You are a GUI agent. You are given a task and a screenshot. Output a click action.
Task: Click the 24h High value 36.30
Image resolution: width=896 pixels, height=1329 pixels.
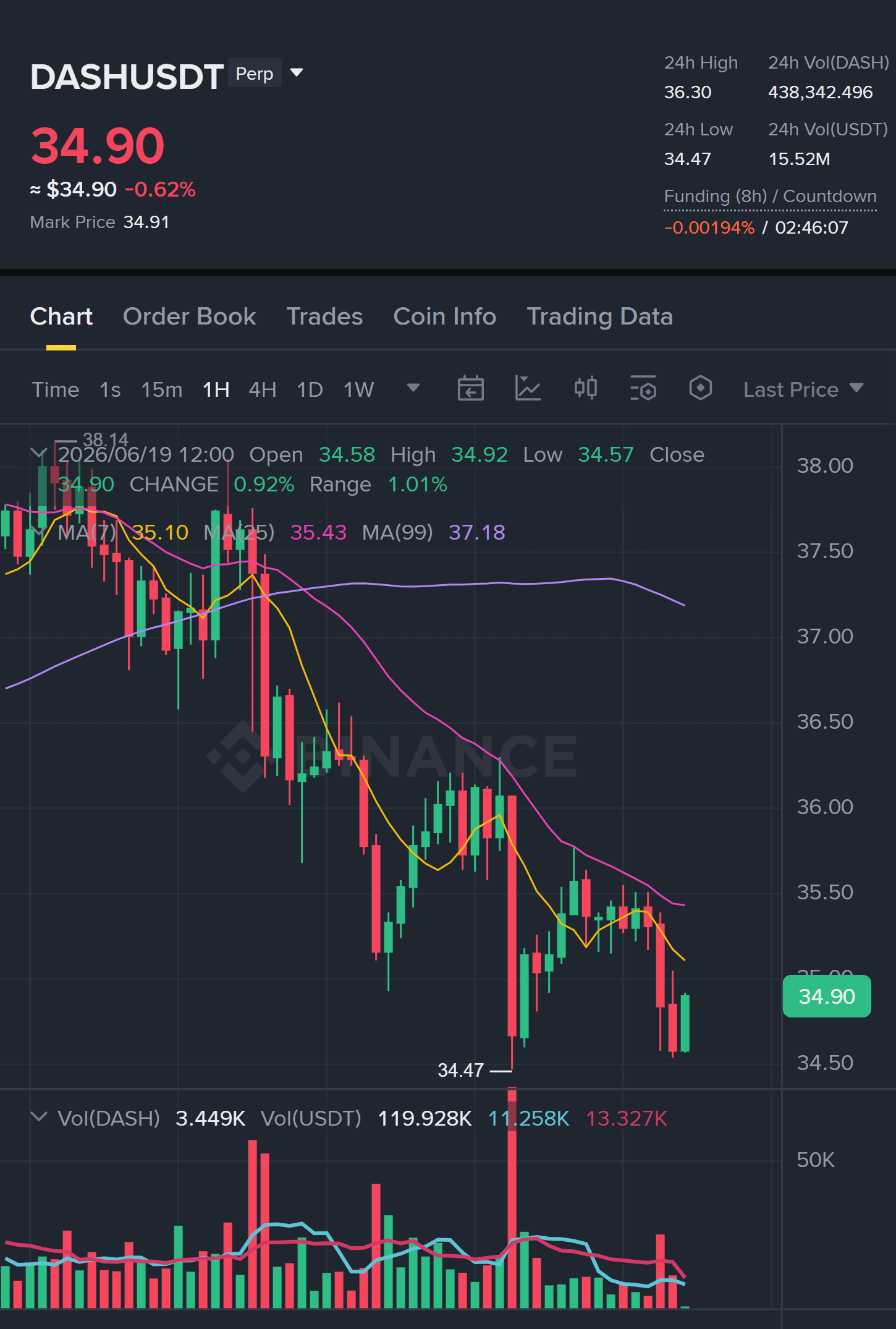tap(688, 92)
